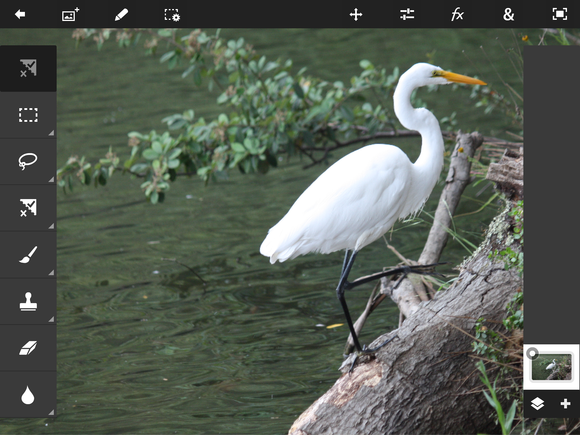Open the adjustments sliders menu
The height and width of the screenshot is (435, 580).
[407, 14]
